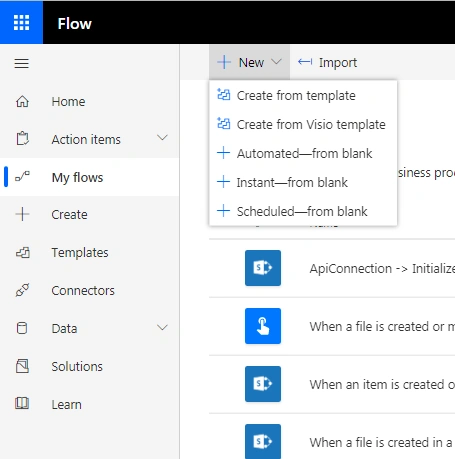This screenshot has width=455, height=459.
Task: Click the Data label in sidebar
Action: click(x=64, y=329)
